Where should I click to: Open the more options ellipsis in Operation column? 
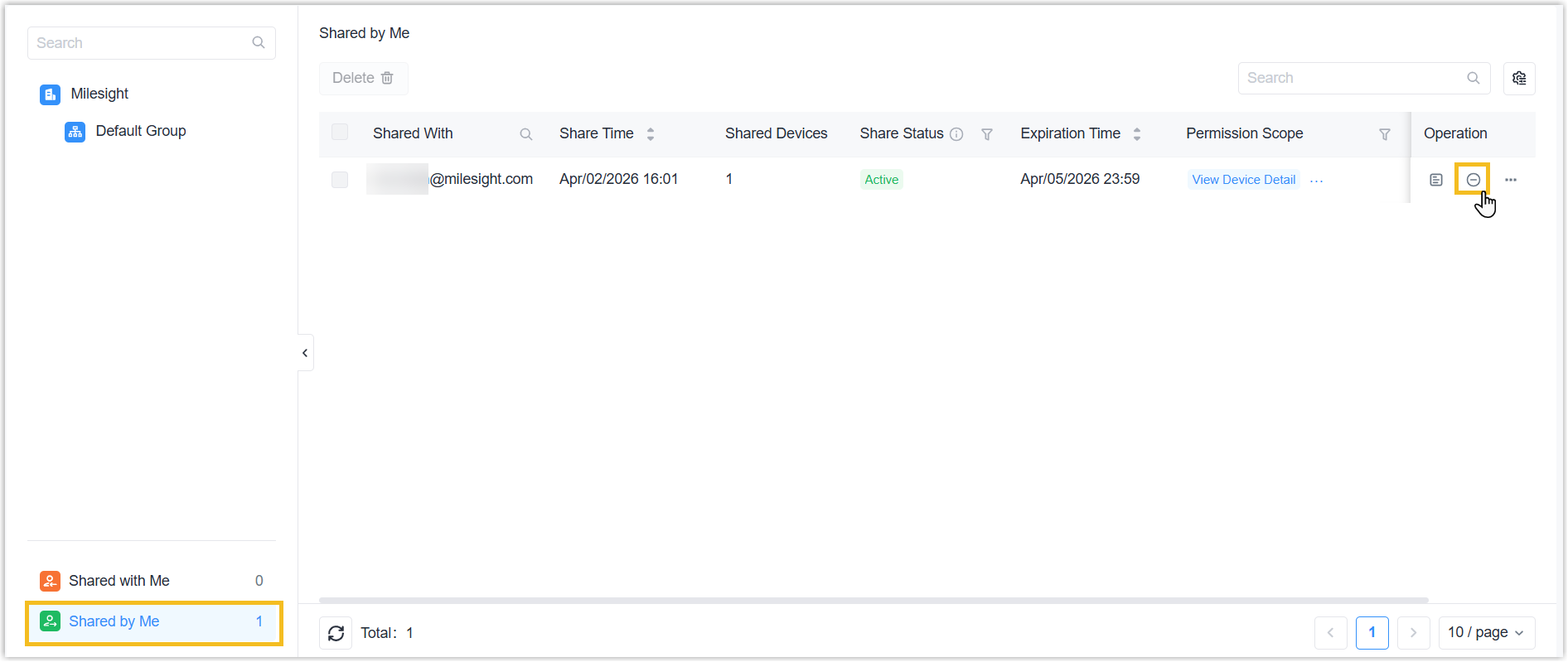[x=1510, y=180]
